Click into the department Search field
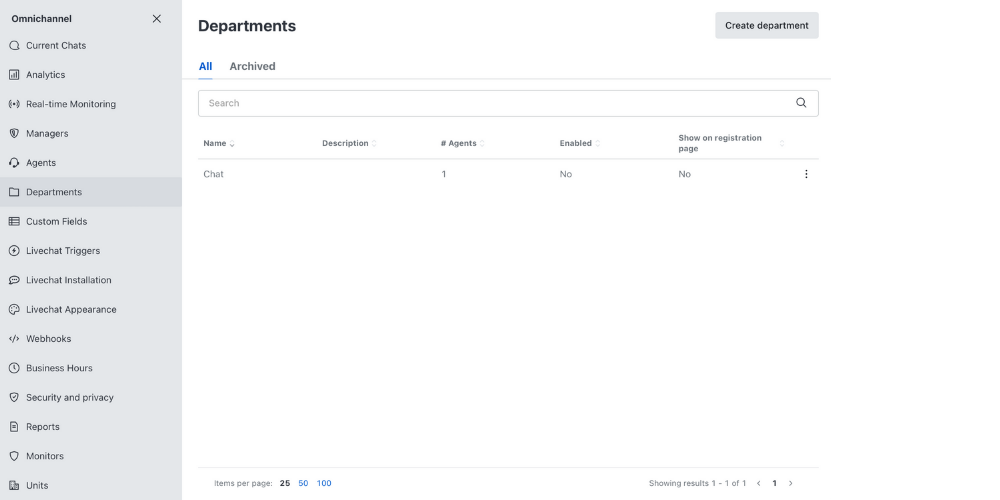The width and height of the screenshot is (1000, 500). [x=508, y=103]
